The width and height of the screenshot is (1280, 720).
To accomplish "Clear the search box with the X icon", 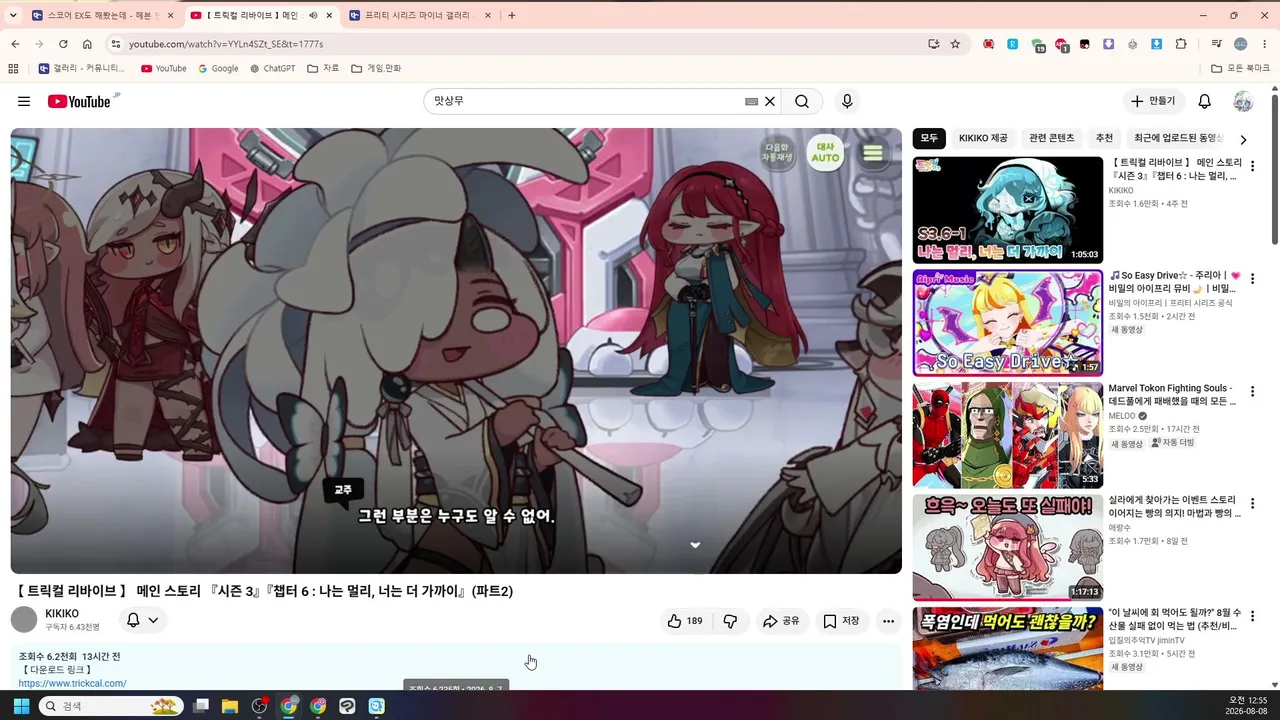I will [770, 101].
